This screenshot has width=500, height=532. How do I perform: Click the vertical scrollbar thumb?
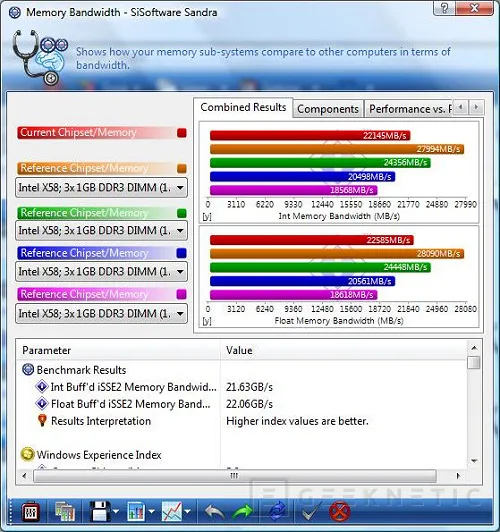click(474, 362)
